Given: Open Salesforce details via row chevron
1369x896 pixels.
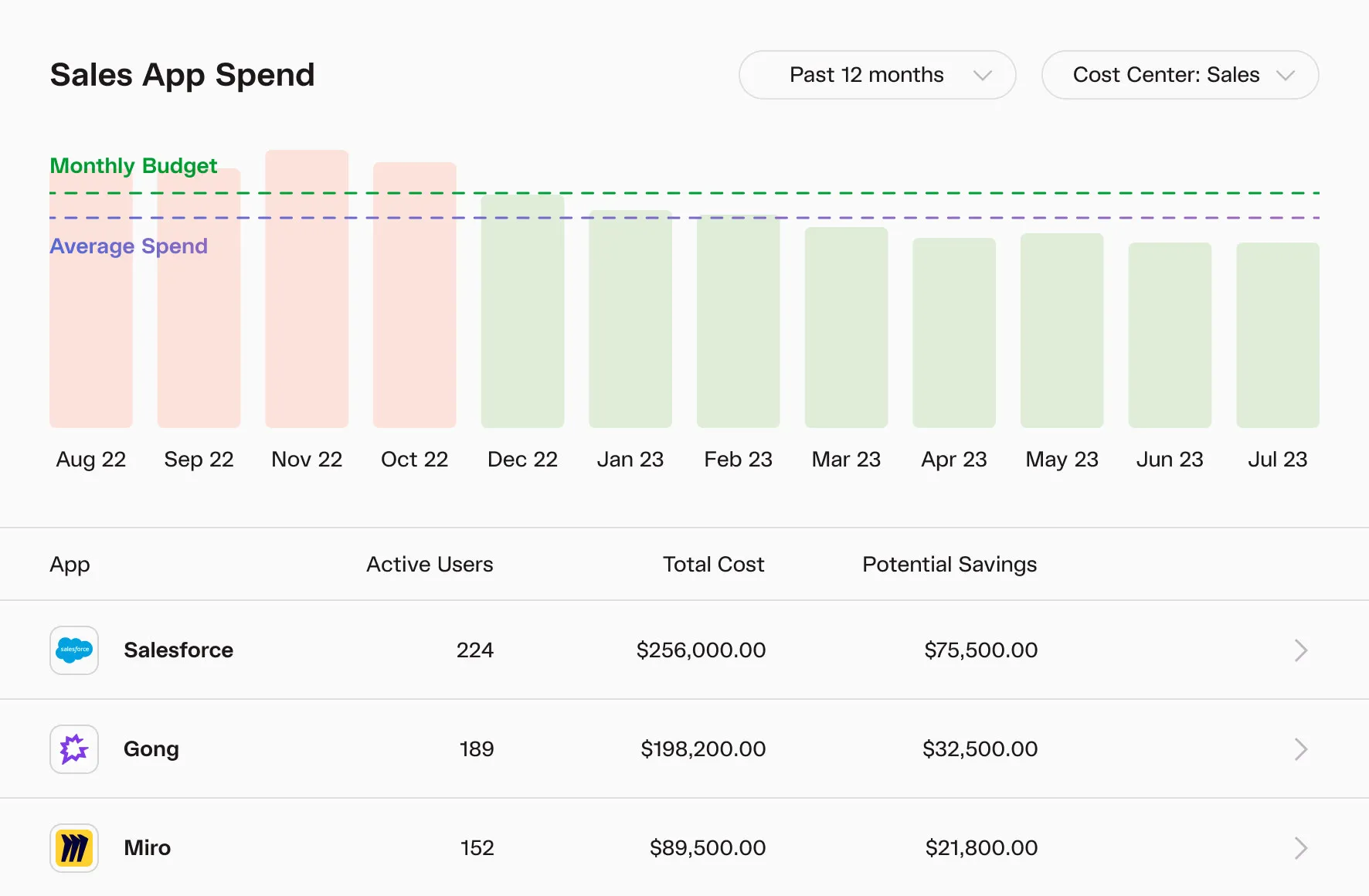Looking at the screenshot, I should tap(1300, 650).
